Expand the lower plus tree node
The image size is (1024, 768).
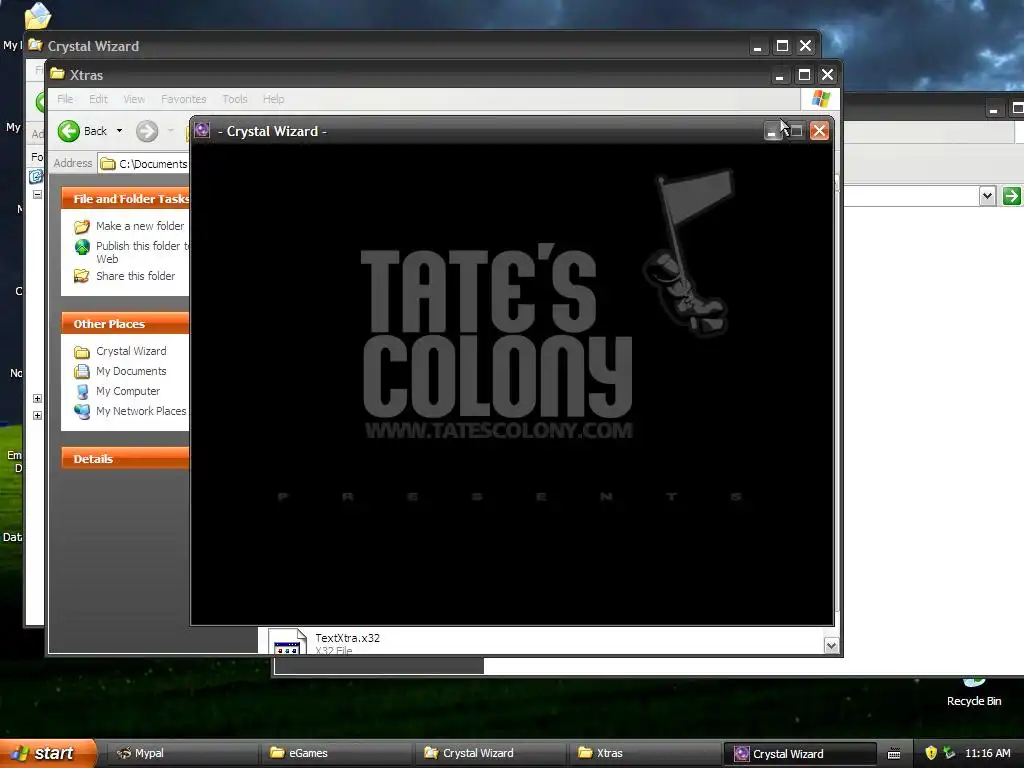coord(37,415)
